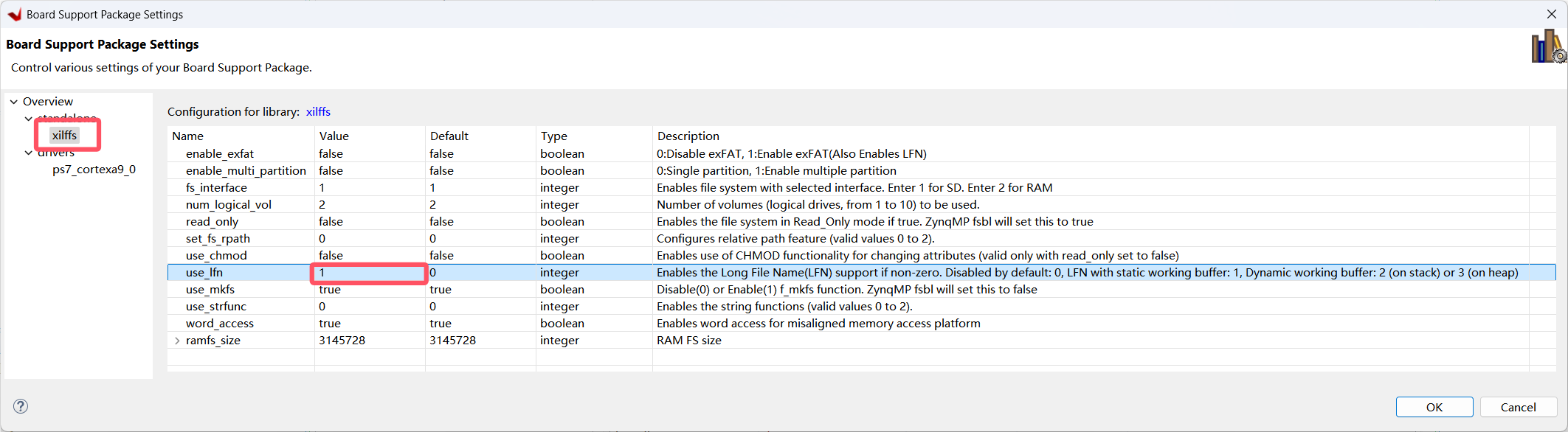Collapse the drivers tree node
Screen dimensions: 1568x432
(29, 153)
